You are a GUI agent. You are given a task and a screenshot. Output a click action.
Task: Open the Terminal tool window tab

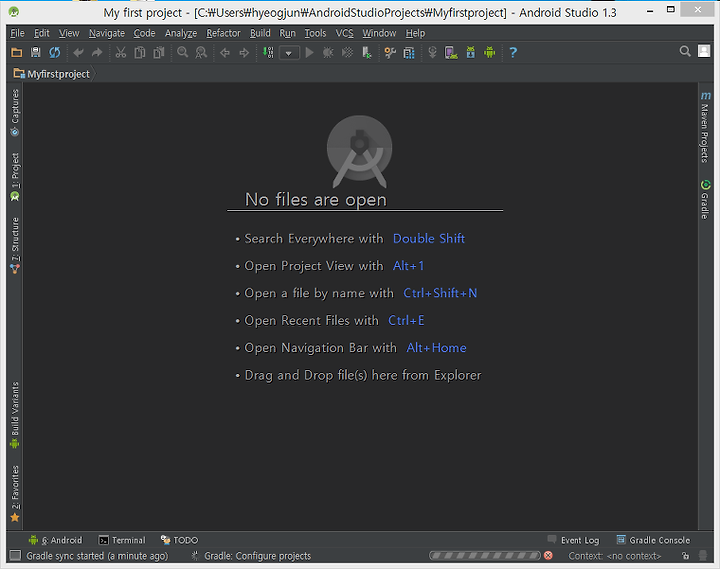coord(122,540)
